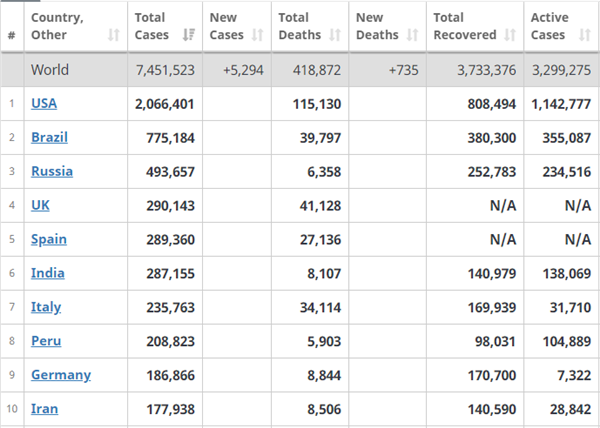Select the World summary row label
The width and height of the screenshot is (600, 428).
click(x=50, y=70)
